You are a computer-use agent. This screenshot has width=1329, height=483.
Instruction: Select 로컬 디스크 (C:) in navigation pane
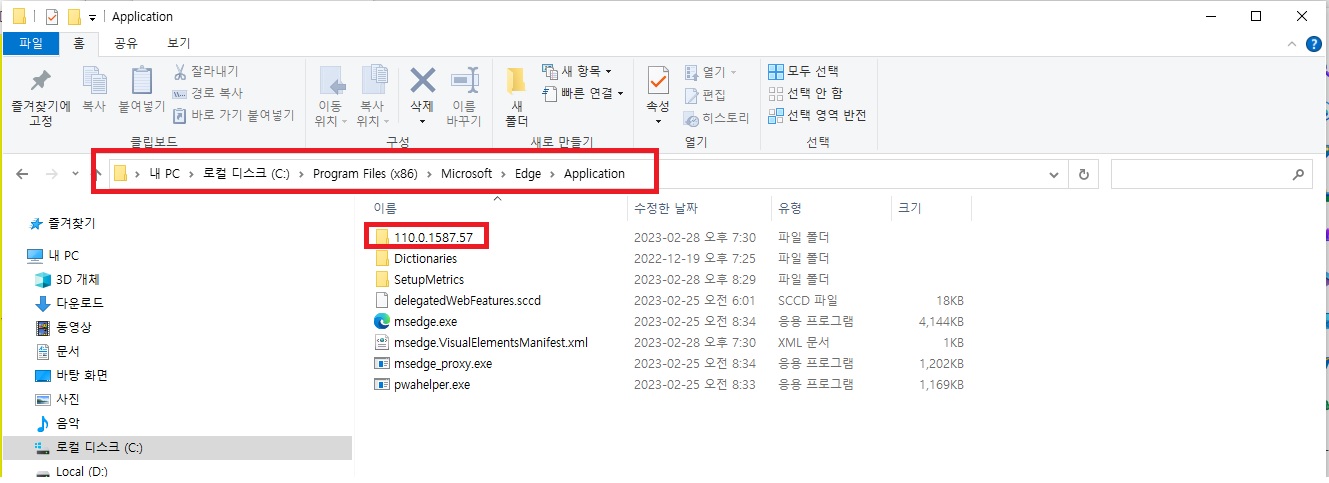coord(98,447)
